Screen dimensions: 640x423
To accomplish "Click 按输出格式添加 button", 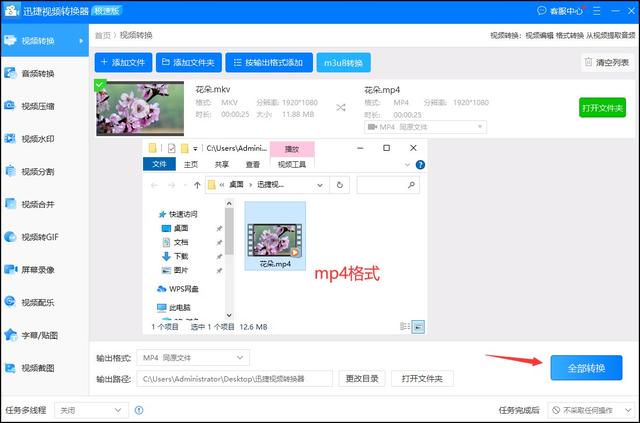I will (x=269, y=62).
